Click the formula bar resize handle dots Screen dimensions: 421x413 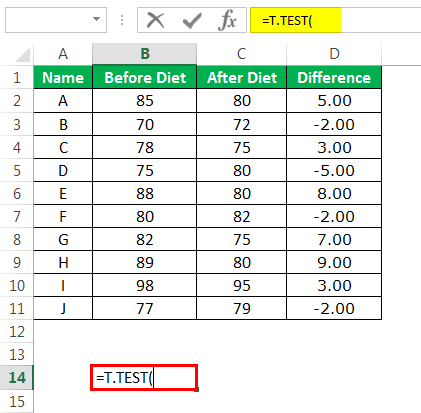[x=122, y=20]
